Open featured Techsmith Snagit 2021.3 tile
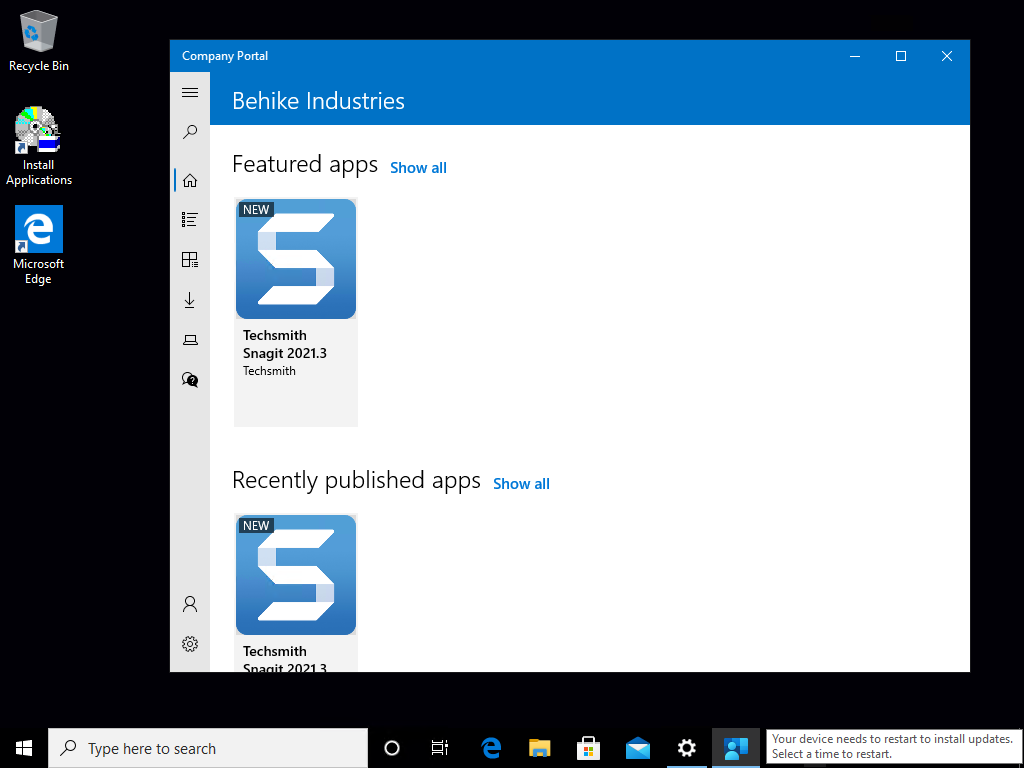 [296, 312]
